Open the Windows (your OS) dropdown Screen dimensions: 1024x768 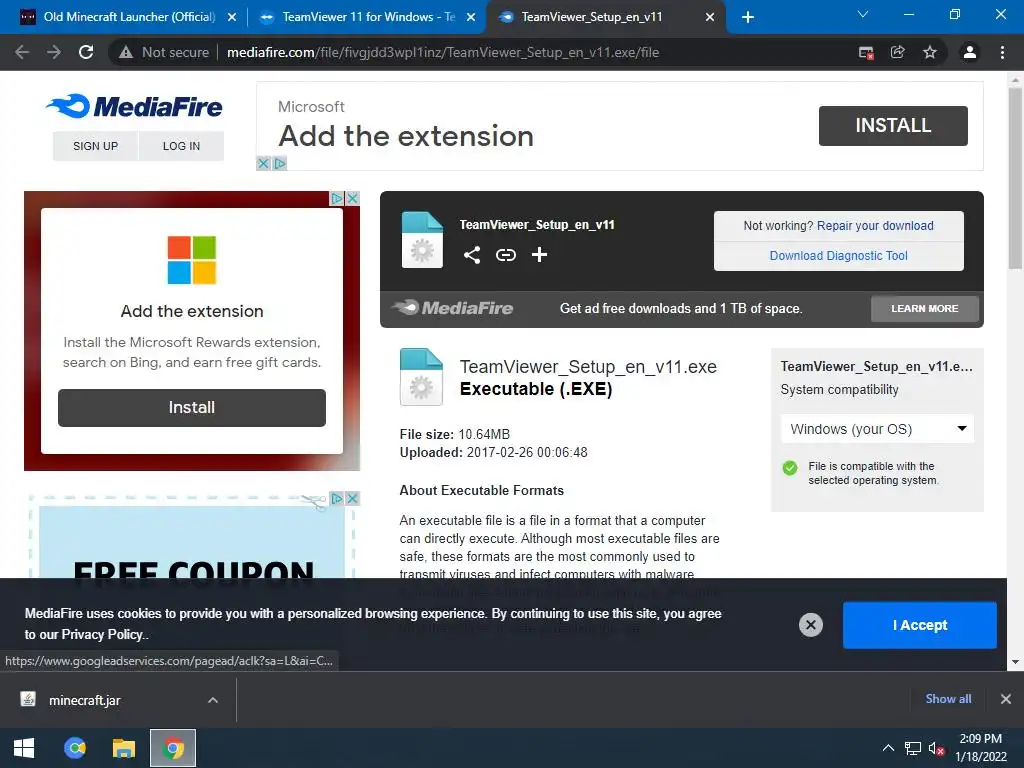[x=877, y=429]
